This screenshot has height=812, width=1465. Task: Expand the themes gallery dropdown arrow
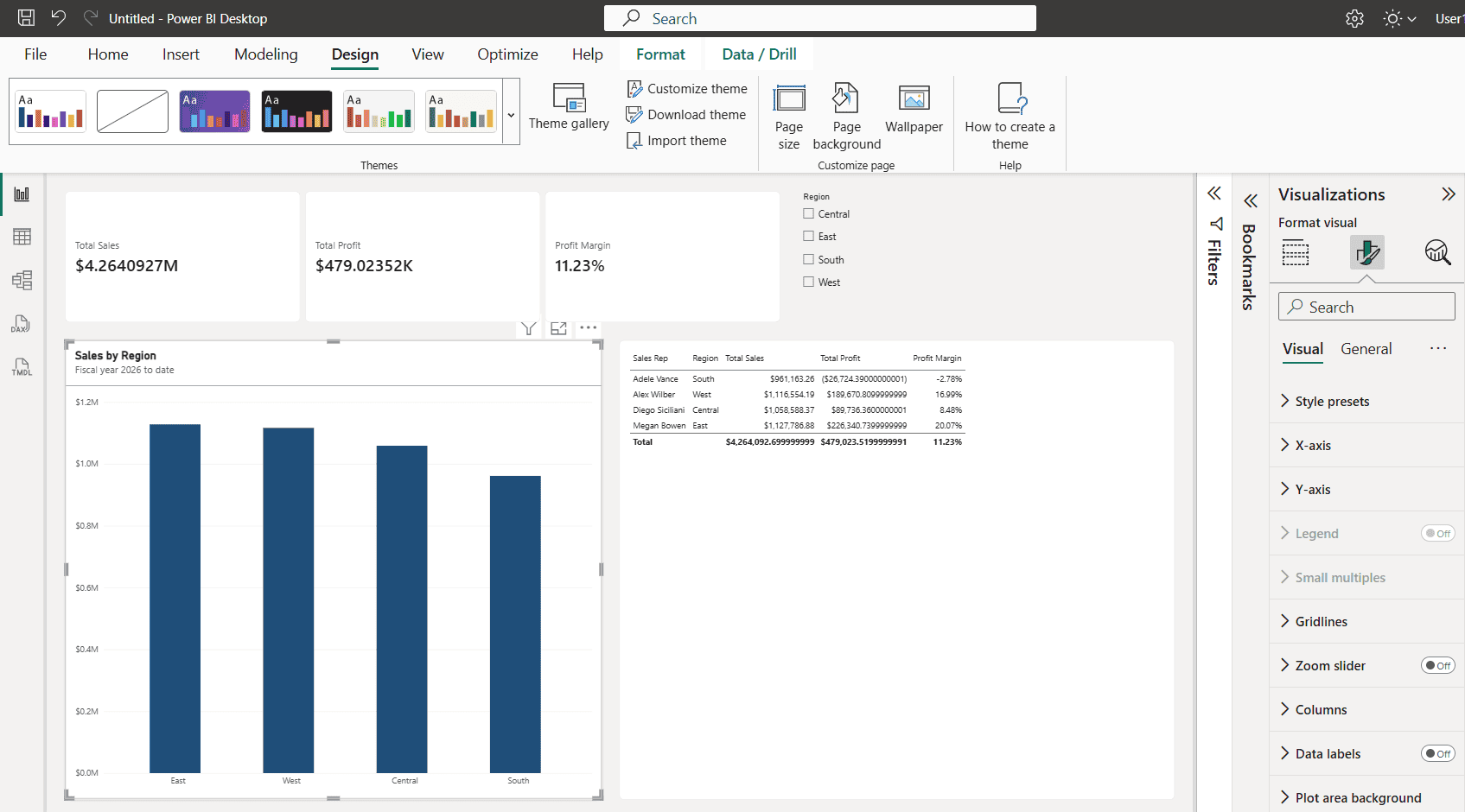511,115
